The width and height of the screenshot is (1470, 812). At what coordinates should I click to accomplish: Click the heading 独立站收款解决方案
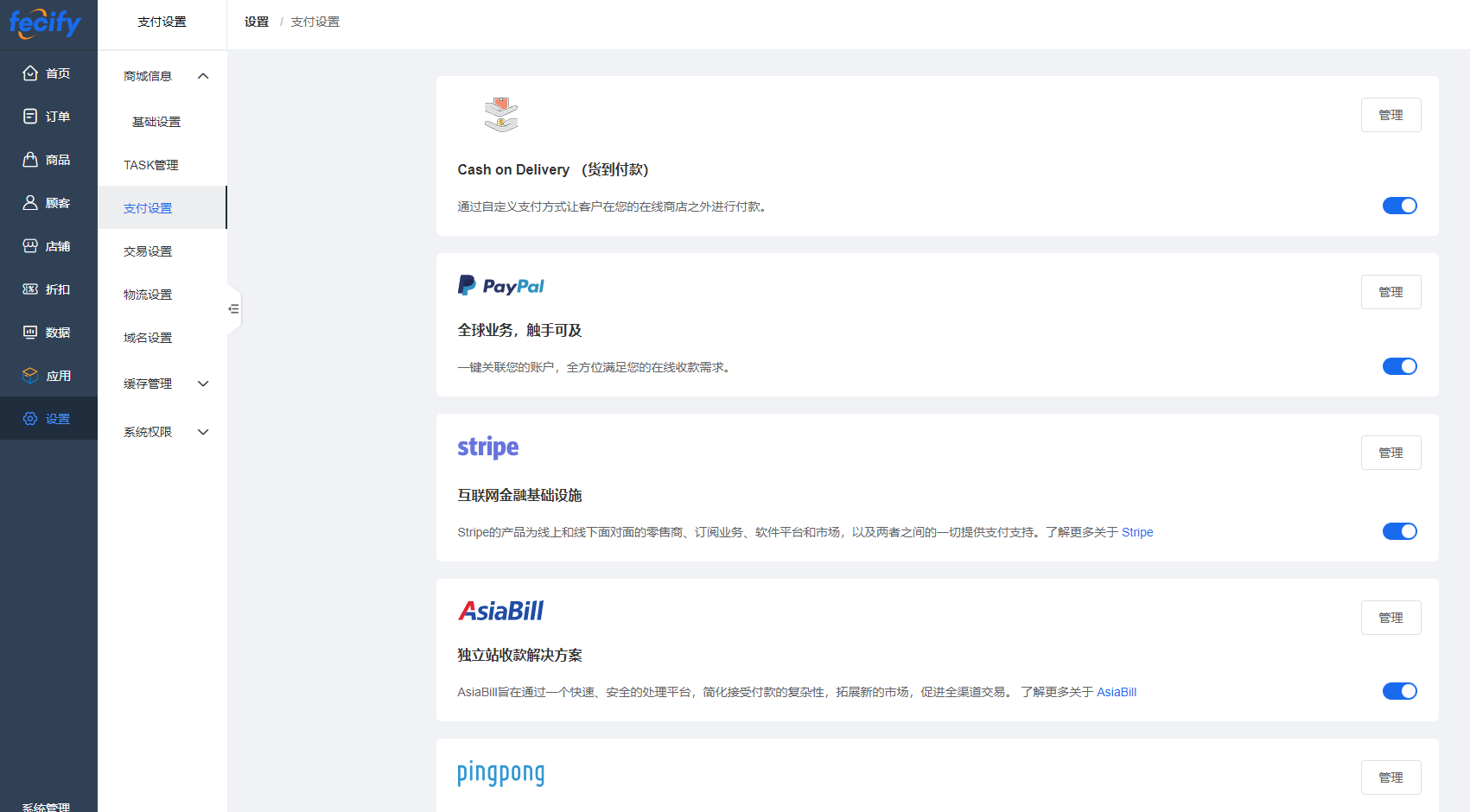click(x=519, y=655)
